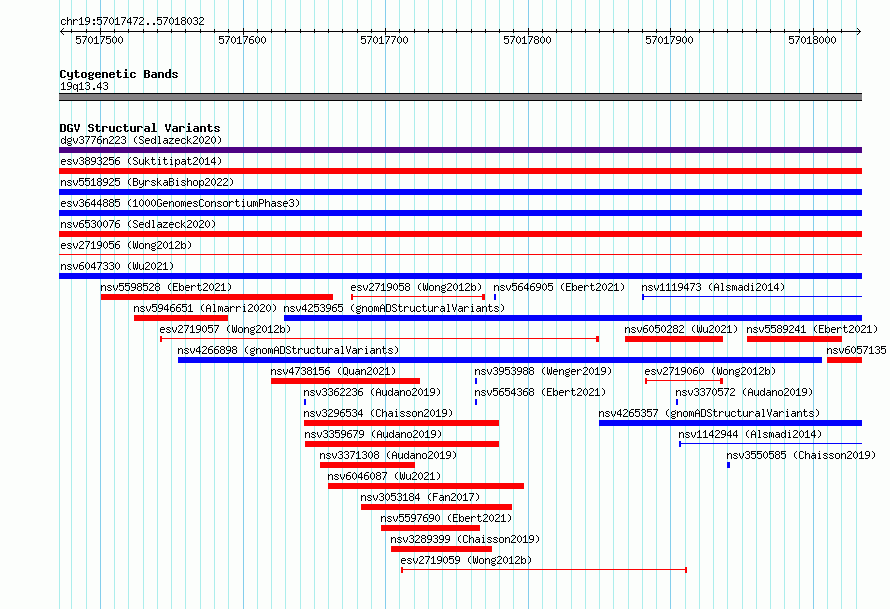Select the nsv3359679 (Audano2019) label

373,434
